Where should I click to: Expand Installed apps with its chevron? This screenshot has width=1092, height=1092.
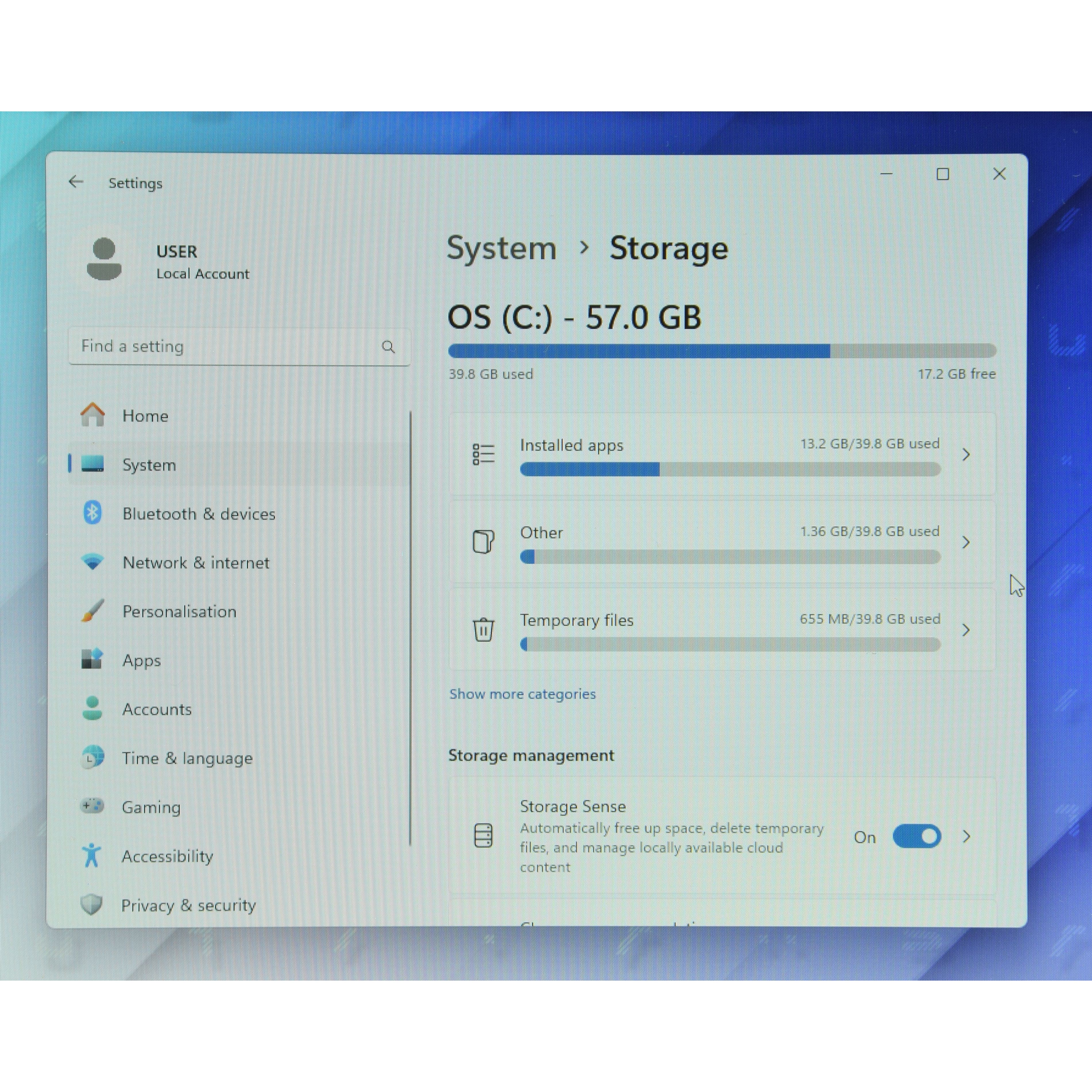[x=966, y=454]
